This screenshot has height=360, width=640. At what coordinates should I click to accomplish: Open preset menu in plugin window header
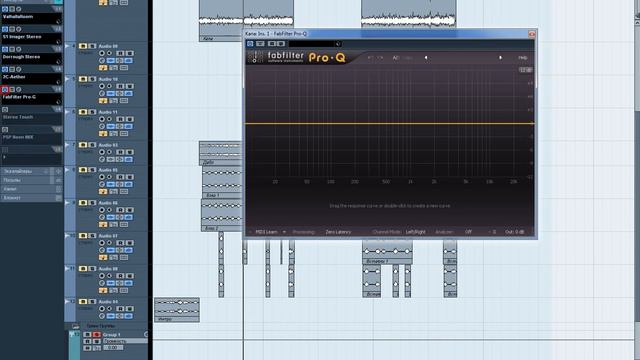[338, 44]
